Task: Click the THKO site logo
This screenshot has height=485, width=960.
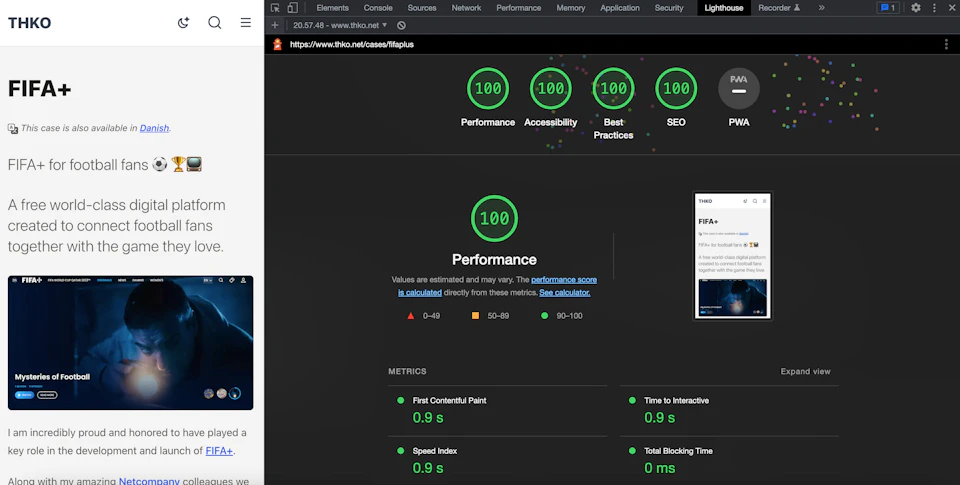Action: pyautogui.click(x=29, y=23)
